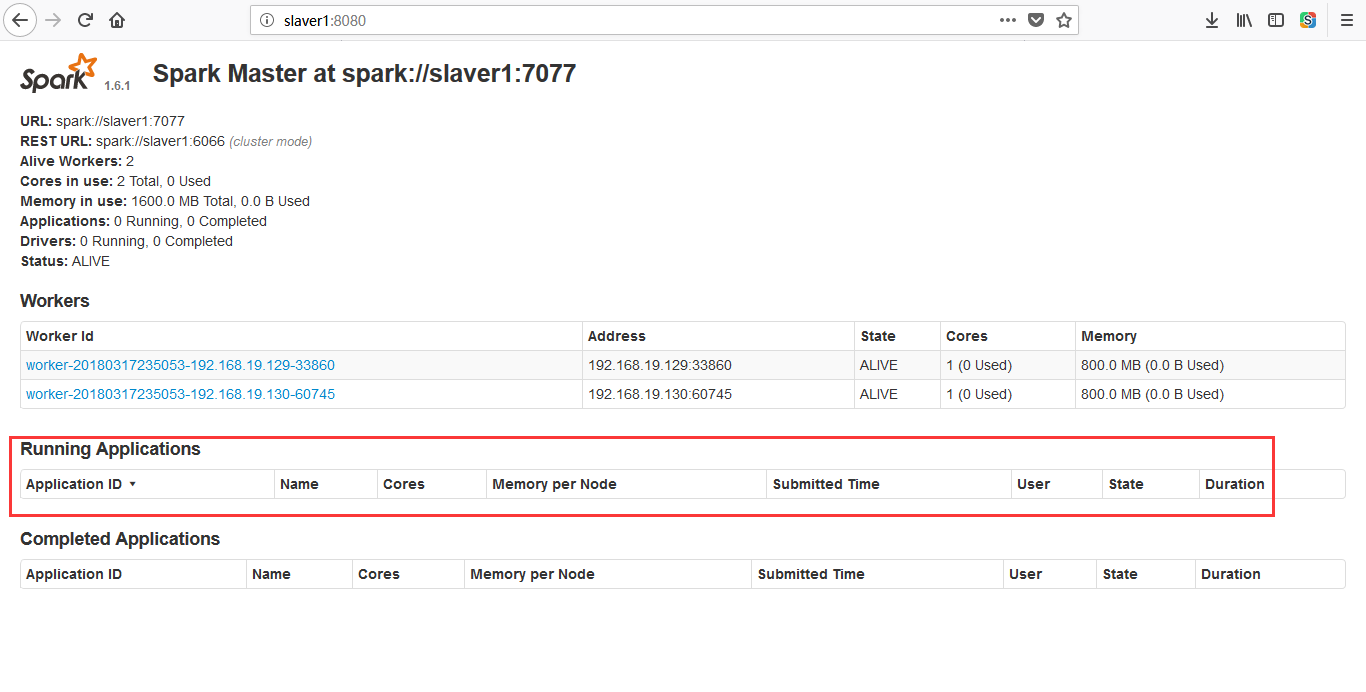Click State header in Running Applications
1366x692 pixels.
pos(1126,484)
